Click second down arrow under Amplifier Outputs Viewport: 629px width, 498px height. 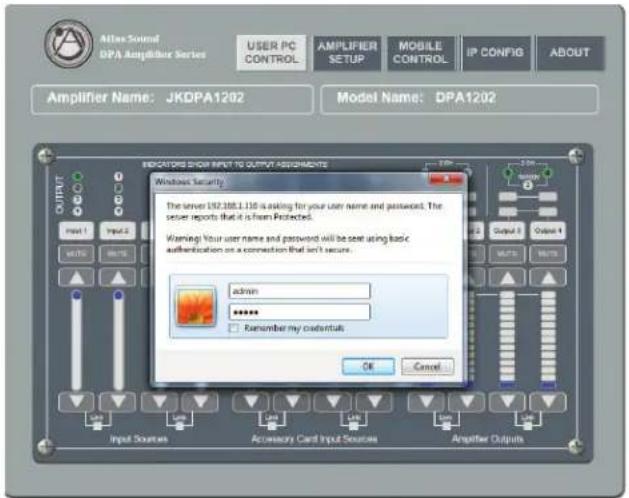click(467, 402)
